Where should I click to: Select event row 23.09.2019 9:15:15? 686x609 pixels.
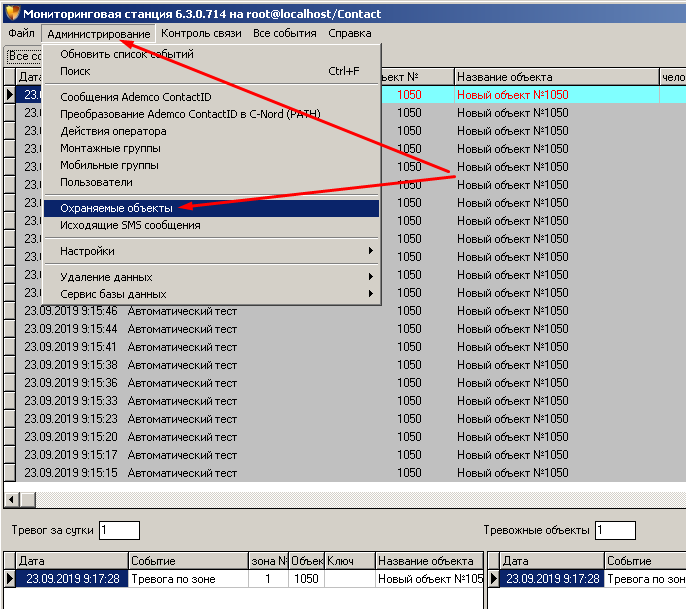(x=351, y=473)
